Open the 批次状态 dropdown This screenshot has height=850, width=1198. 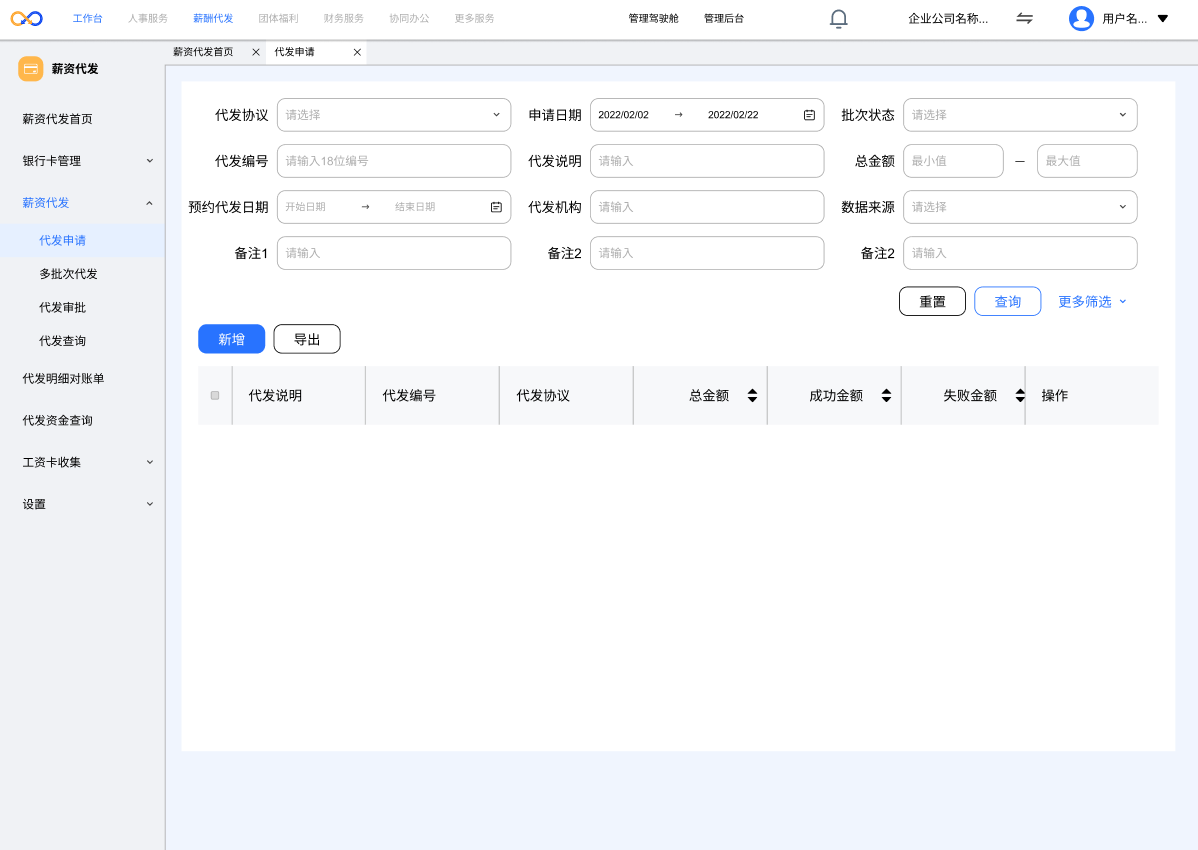[x=1020, y=115]
